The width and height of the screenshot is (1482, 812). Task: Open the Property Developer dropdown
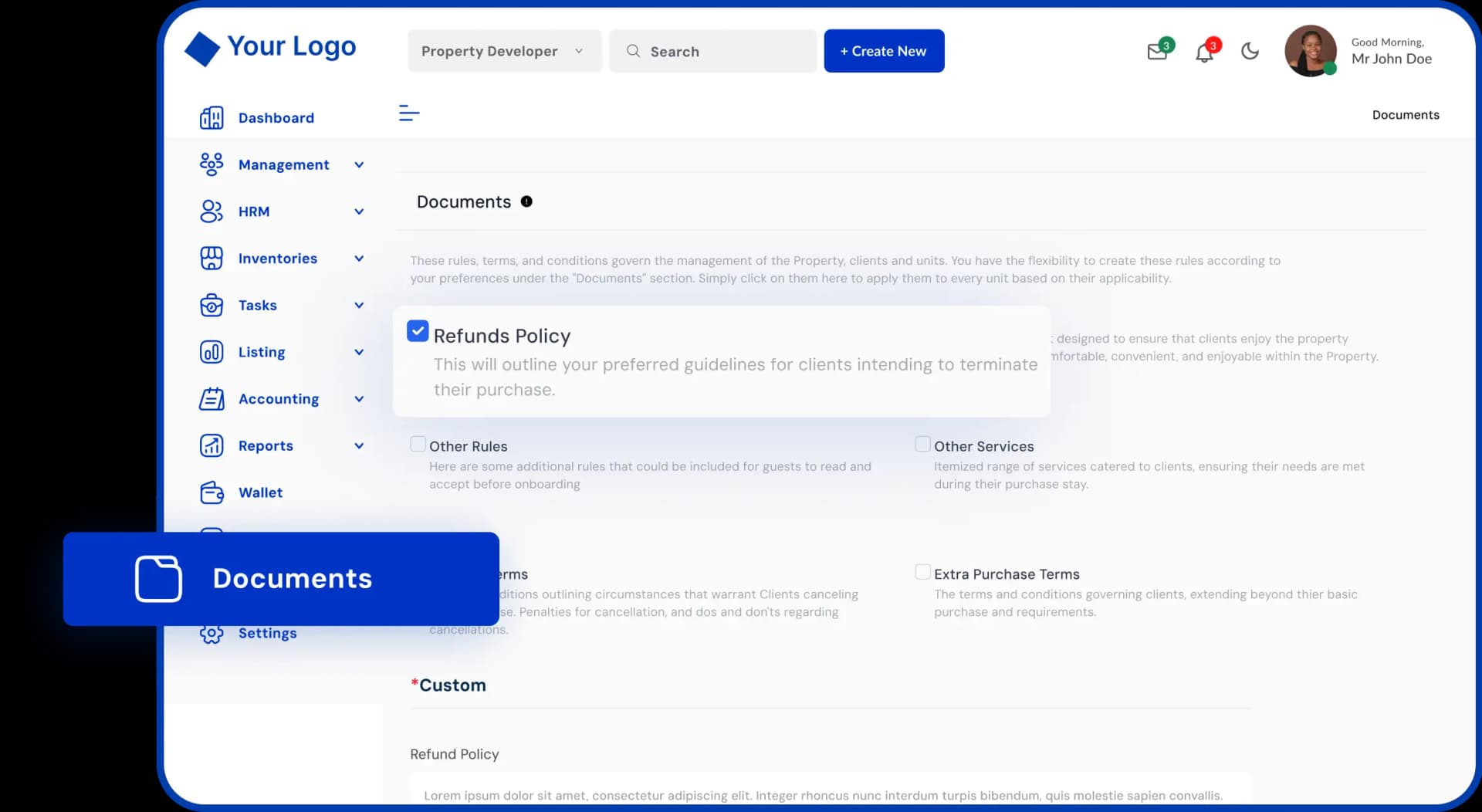click(x=504, y=51)
